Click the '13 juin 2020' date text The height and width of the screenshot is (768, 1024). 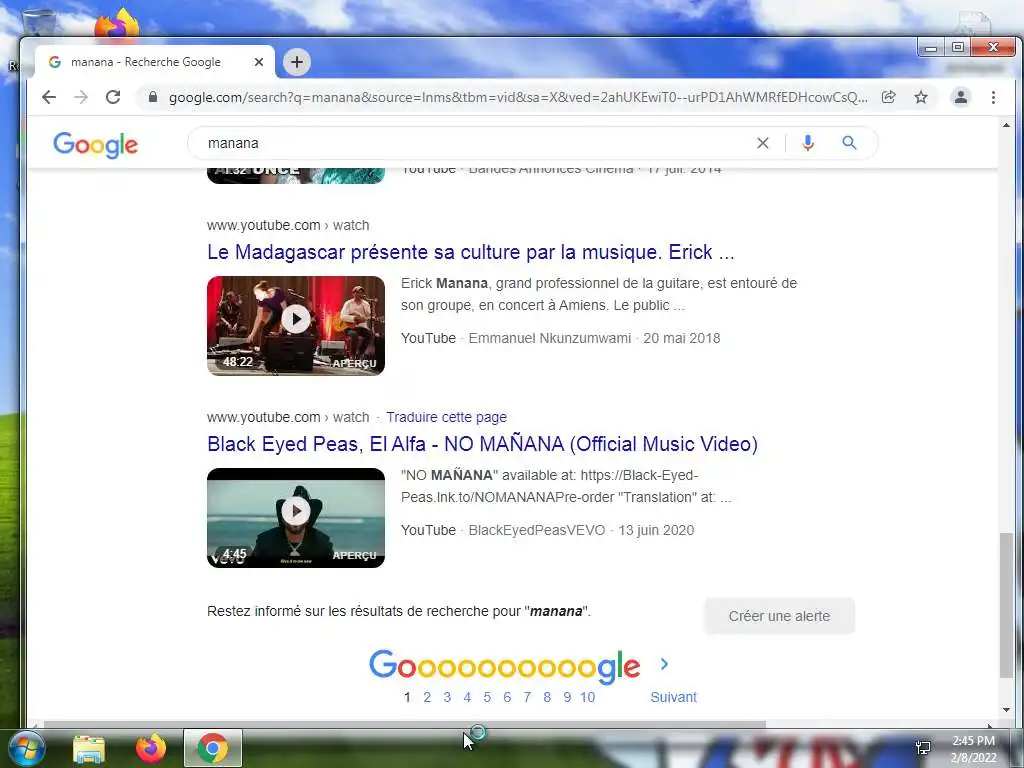point(656,530)
